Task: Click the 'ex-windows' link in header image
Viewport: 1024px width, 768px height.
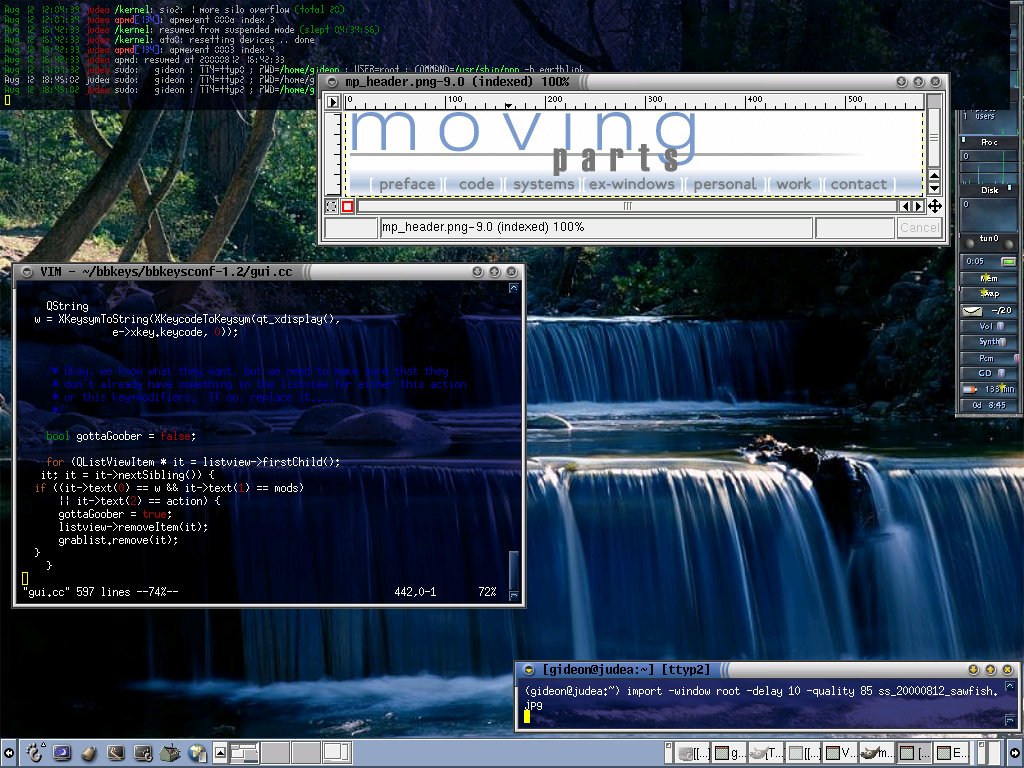Action: [632, 184]
